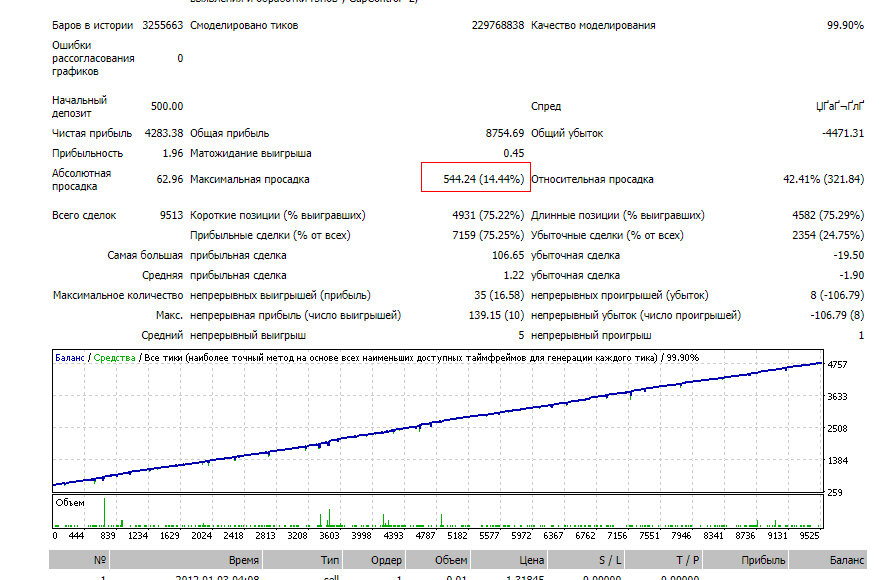Viewport: 887px width, 580px height.
Task: Click the № column header
Action: (100, 560)
